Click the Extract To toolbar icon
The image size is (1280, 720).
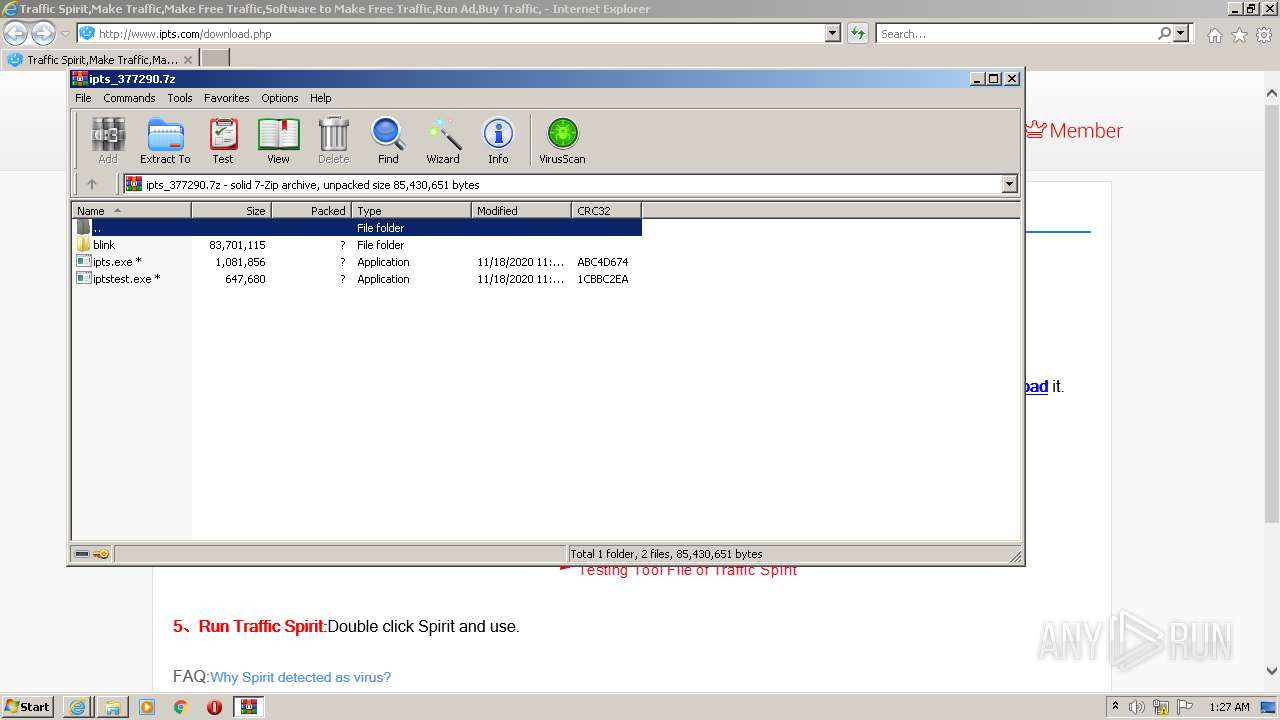(165, 140)
